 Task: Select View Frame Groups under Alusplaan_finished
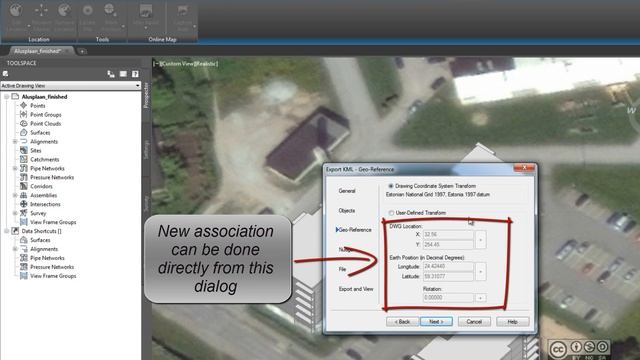click(x=53, y=222)
